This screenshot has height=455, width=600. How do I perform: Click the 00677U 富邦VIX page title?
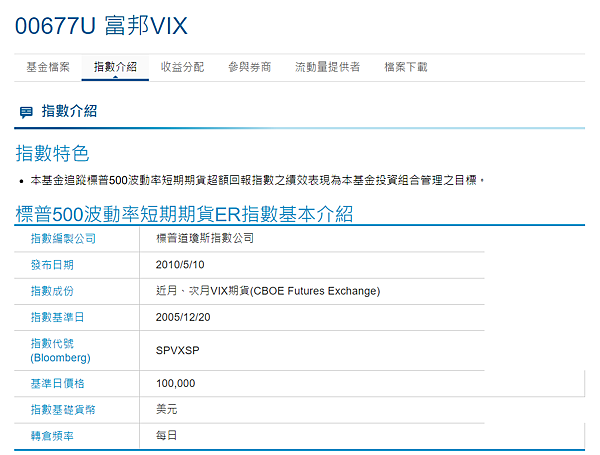[x=101, y=26]
